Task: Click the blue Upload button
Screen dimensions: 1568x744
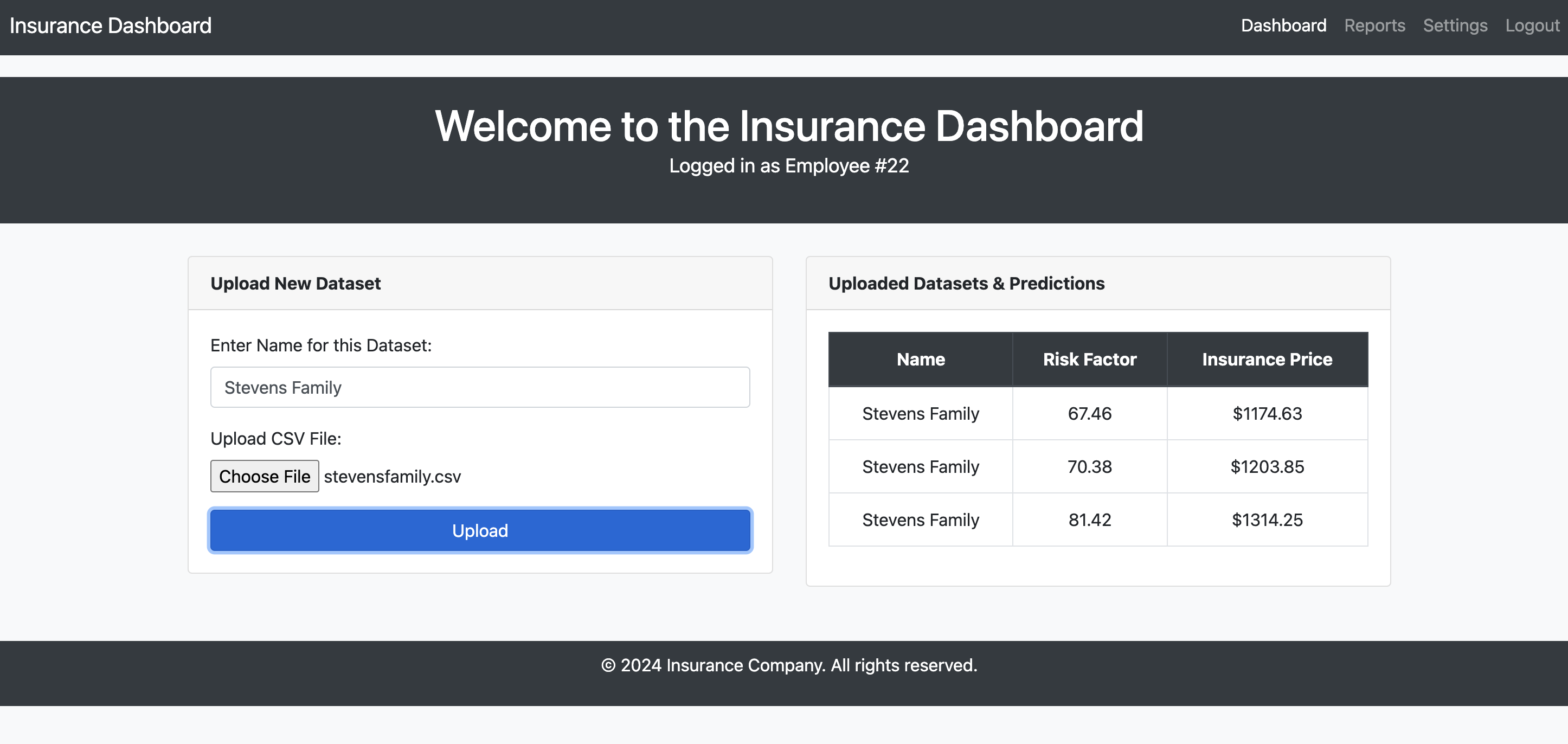Action: point(480,530)
